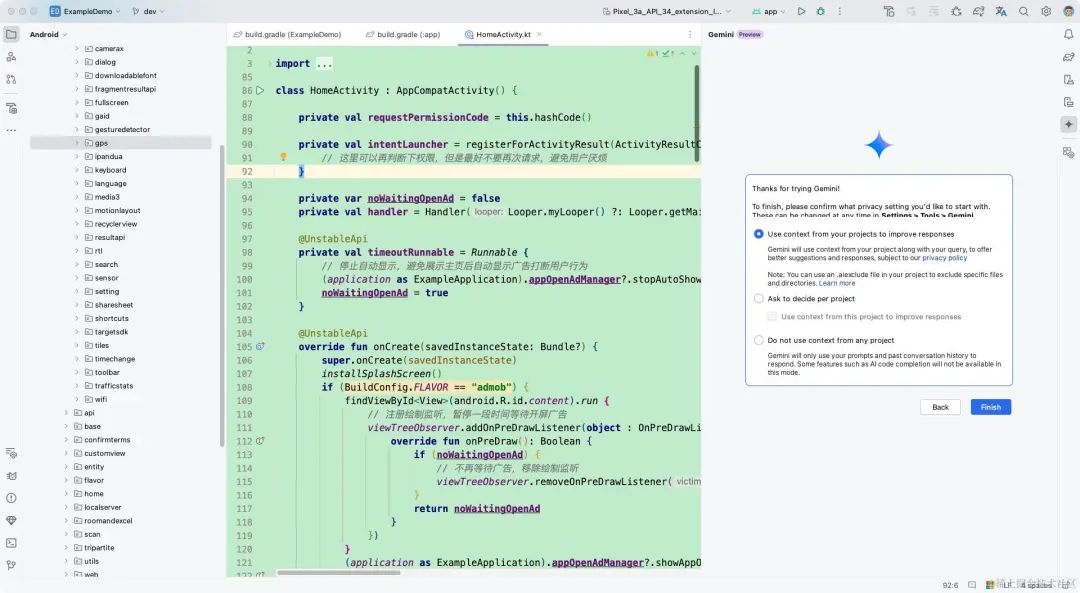The height and width of the screenshot is (593, 1080).
Task: Open the Notifications bell icon
Action: tap(1068, 34)
